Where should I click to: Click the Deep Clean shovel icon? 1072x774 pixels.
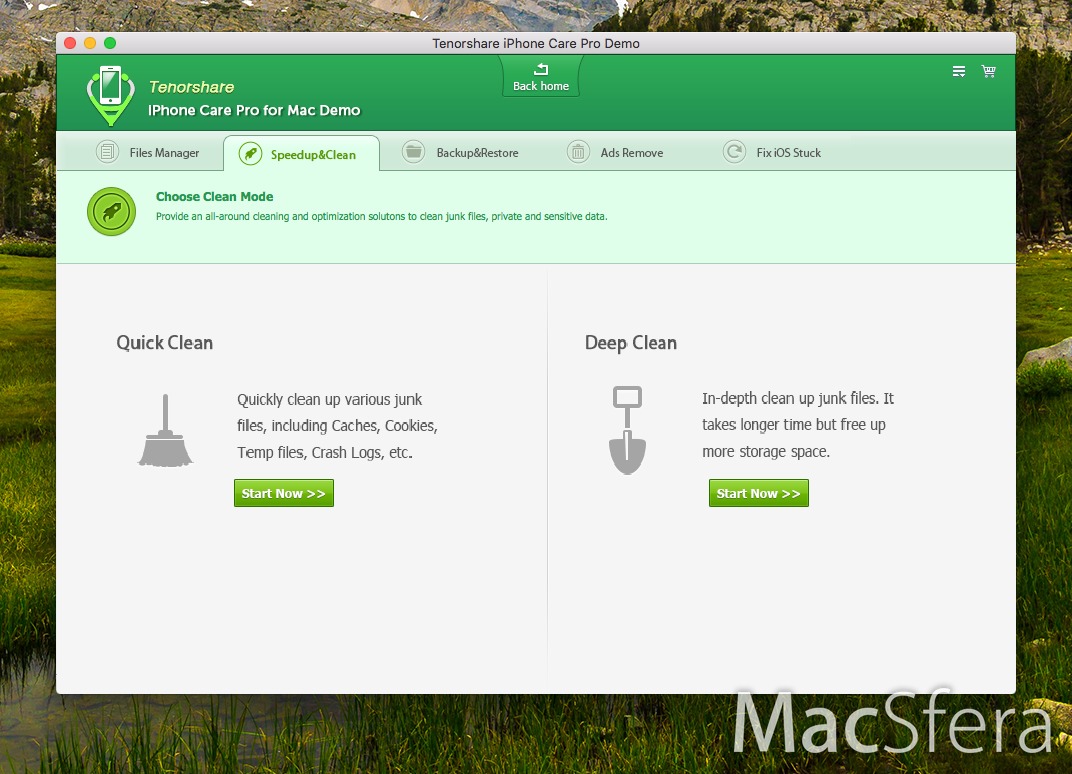(628, 430)
